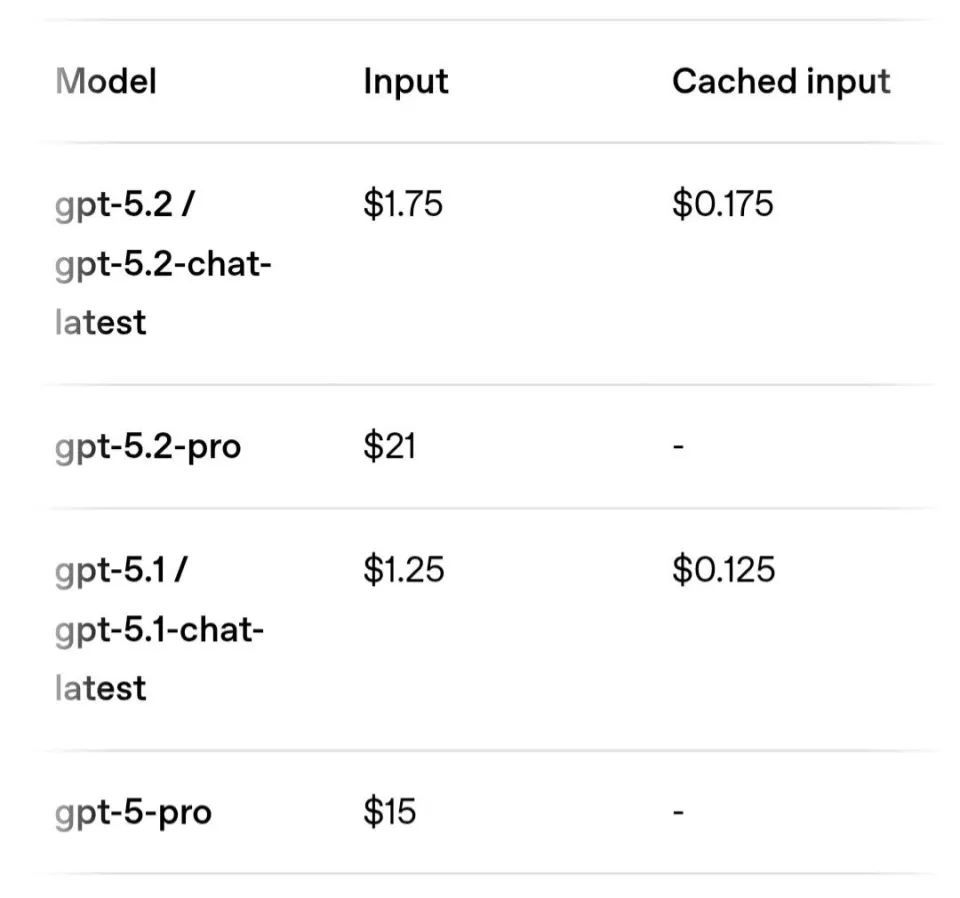Click the divider line below the header row

(x=480, y=143)
